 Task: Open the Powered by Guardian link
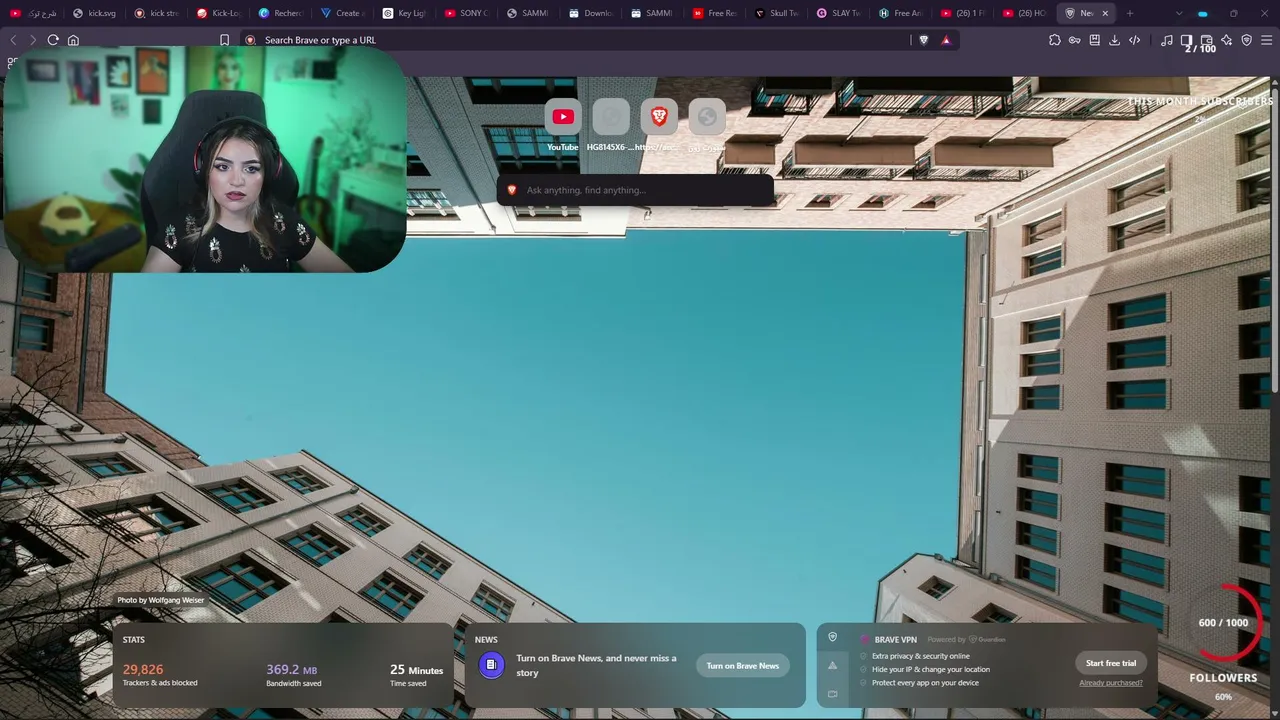pos(966,640)
